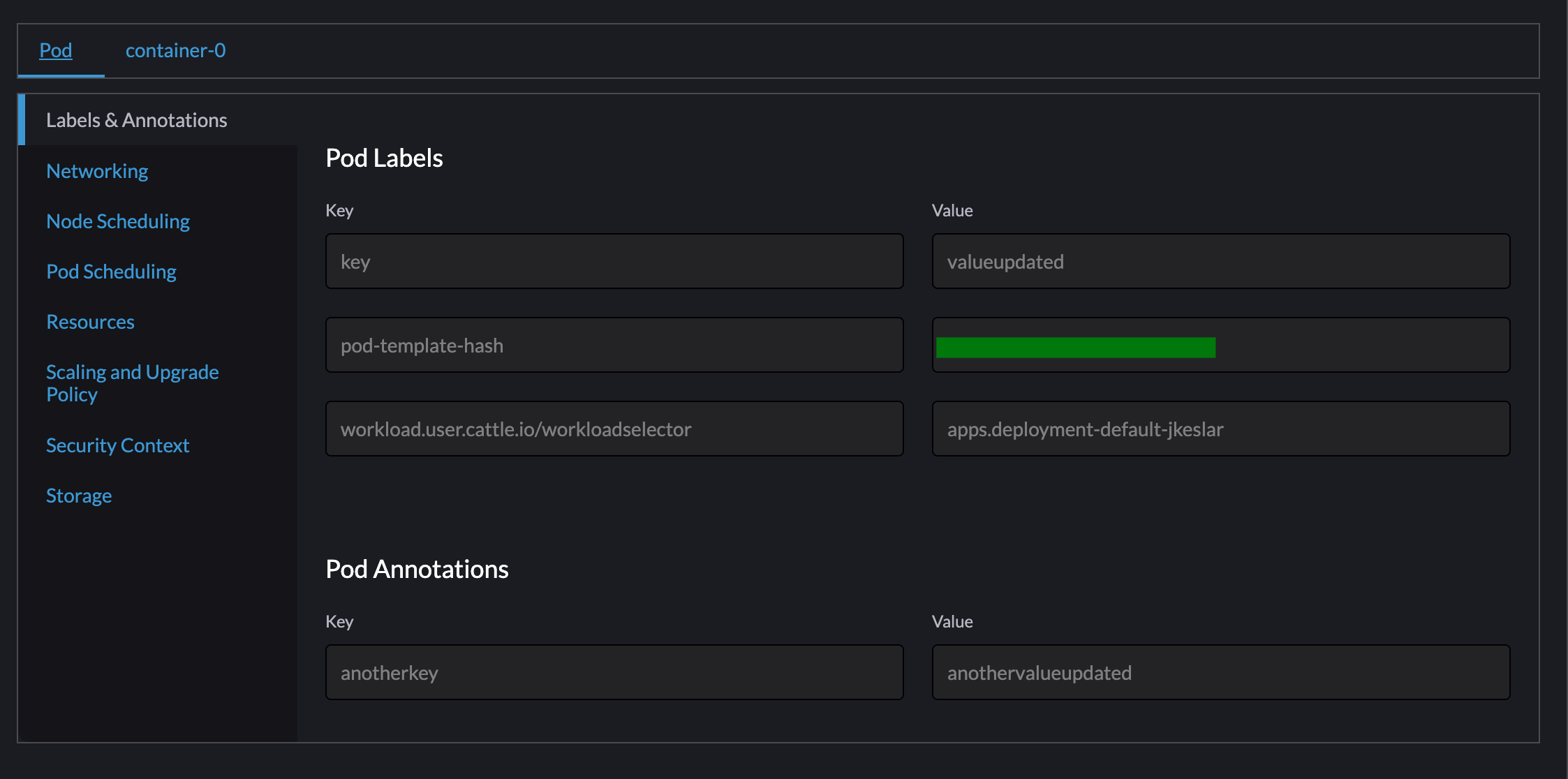Select the Labels & Annotations section

136,119
